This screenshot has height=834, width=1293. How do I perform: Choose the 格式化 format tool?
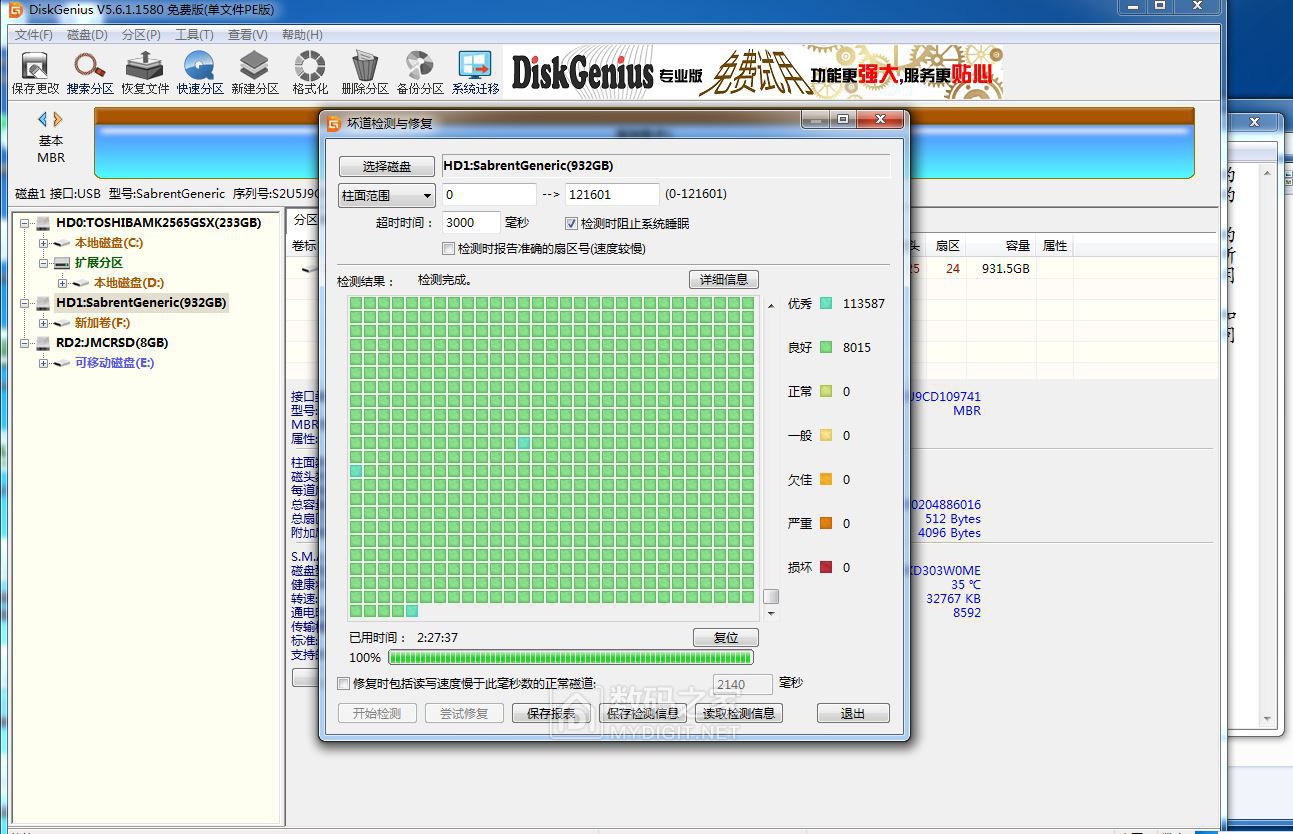click(x=310, y=73)
